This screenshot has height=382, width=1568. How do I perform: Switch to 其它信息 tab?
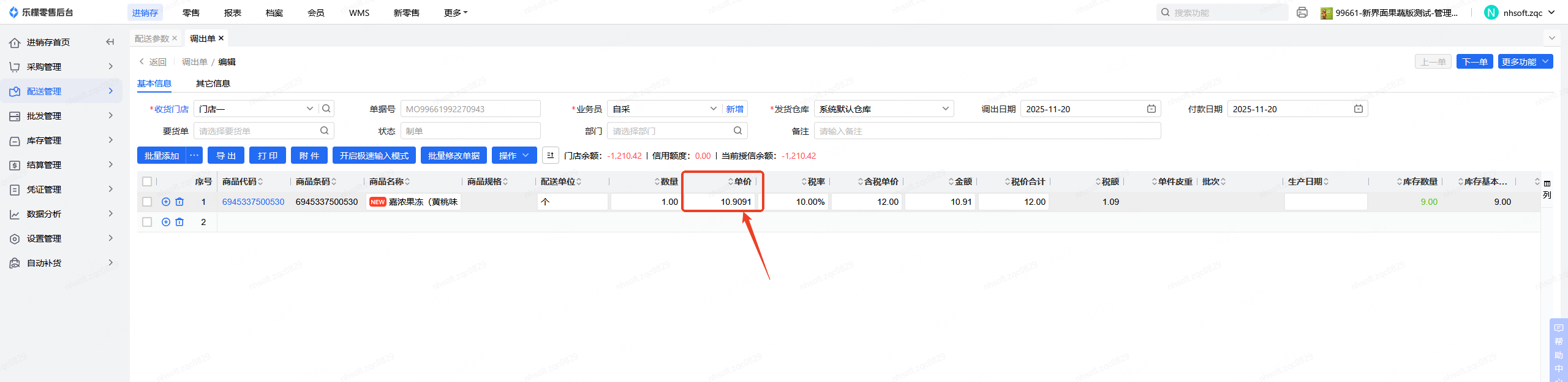click(213, 83)
